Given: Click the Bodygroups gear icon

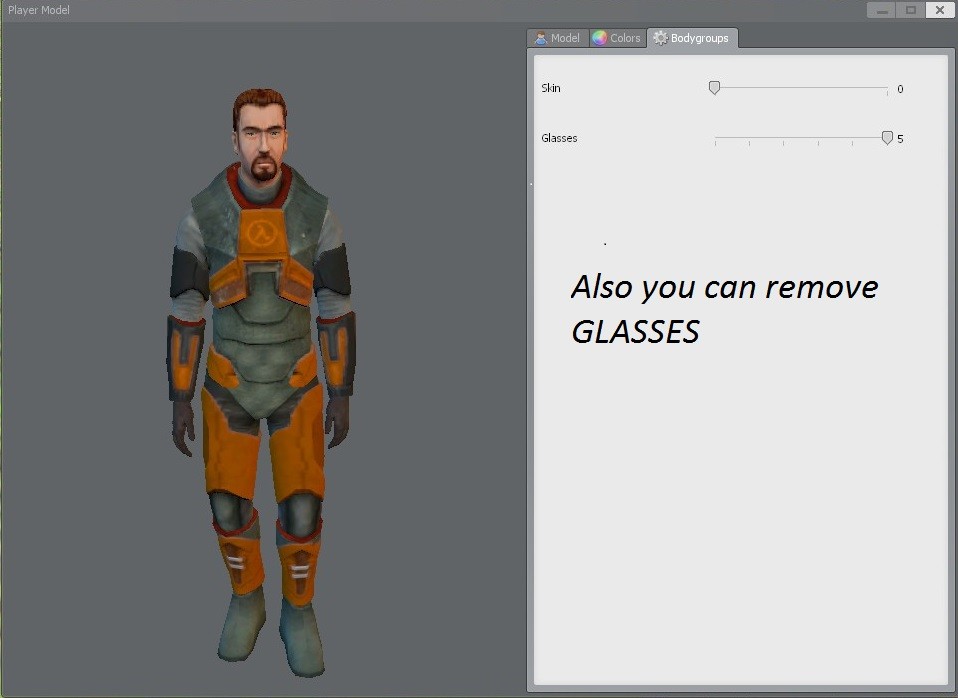Looking at the screenshot, I should point(659,37).
